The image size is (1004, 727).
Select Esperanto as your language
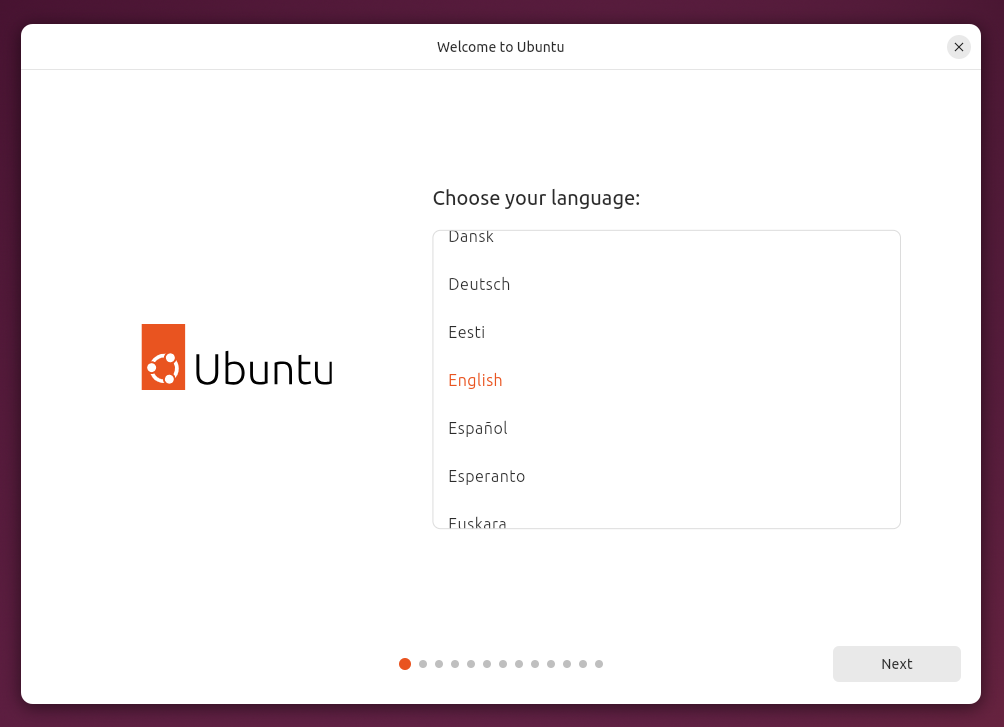tap(486, 476)
